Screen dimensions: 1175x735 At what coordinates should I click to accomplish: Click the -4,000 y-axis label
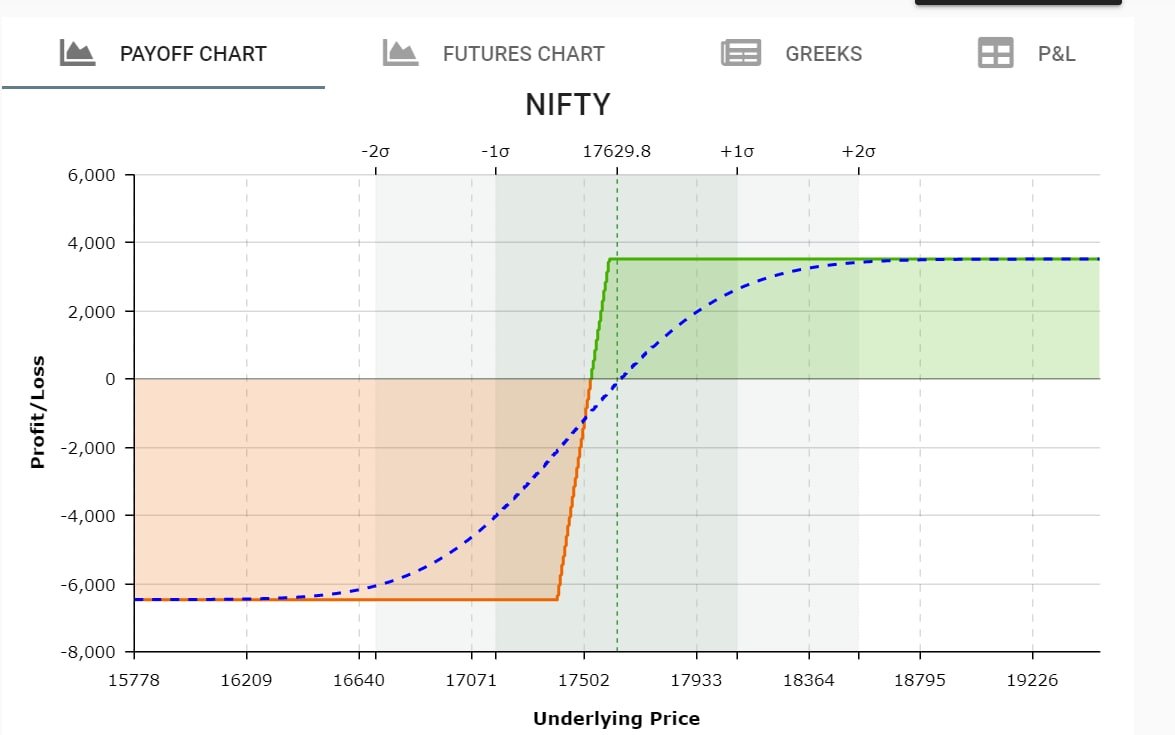(88, 515)
